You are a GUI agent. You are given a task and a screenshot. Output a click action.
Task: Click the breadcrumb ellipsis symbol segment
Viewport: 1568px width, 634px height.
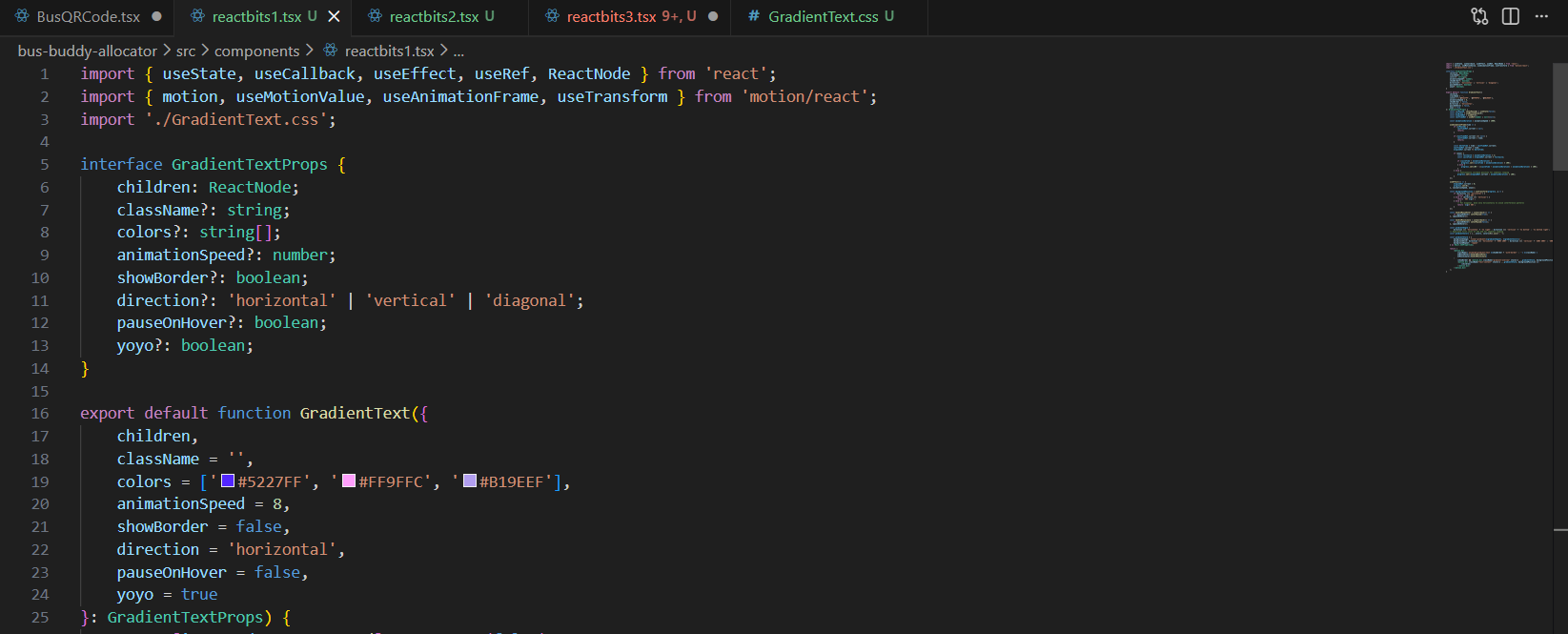458,51
